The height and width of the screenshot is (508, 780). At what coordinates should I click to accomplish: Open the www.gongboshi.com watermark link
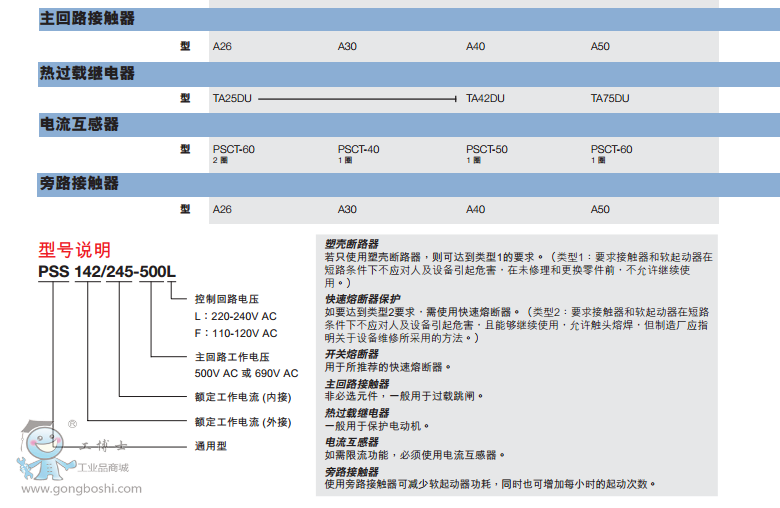point(81,488)
